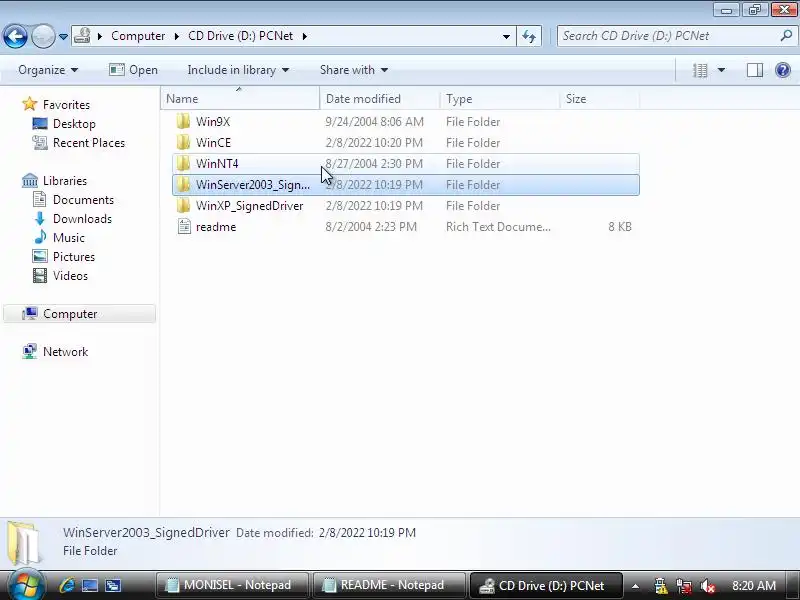Open Libraries in the navigation pane
Viewport: 800px width, 600px height.
pos(65,181)
